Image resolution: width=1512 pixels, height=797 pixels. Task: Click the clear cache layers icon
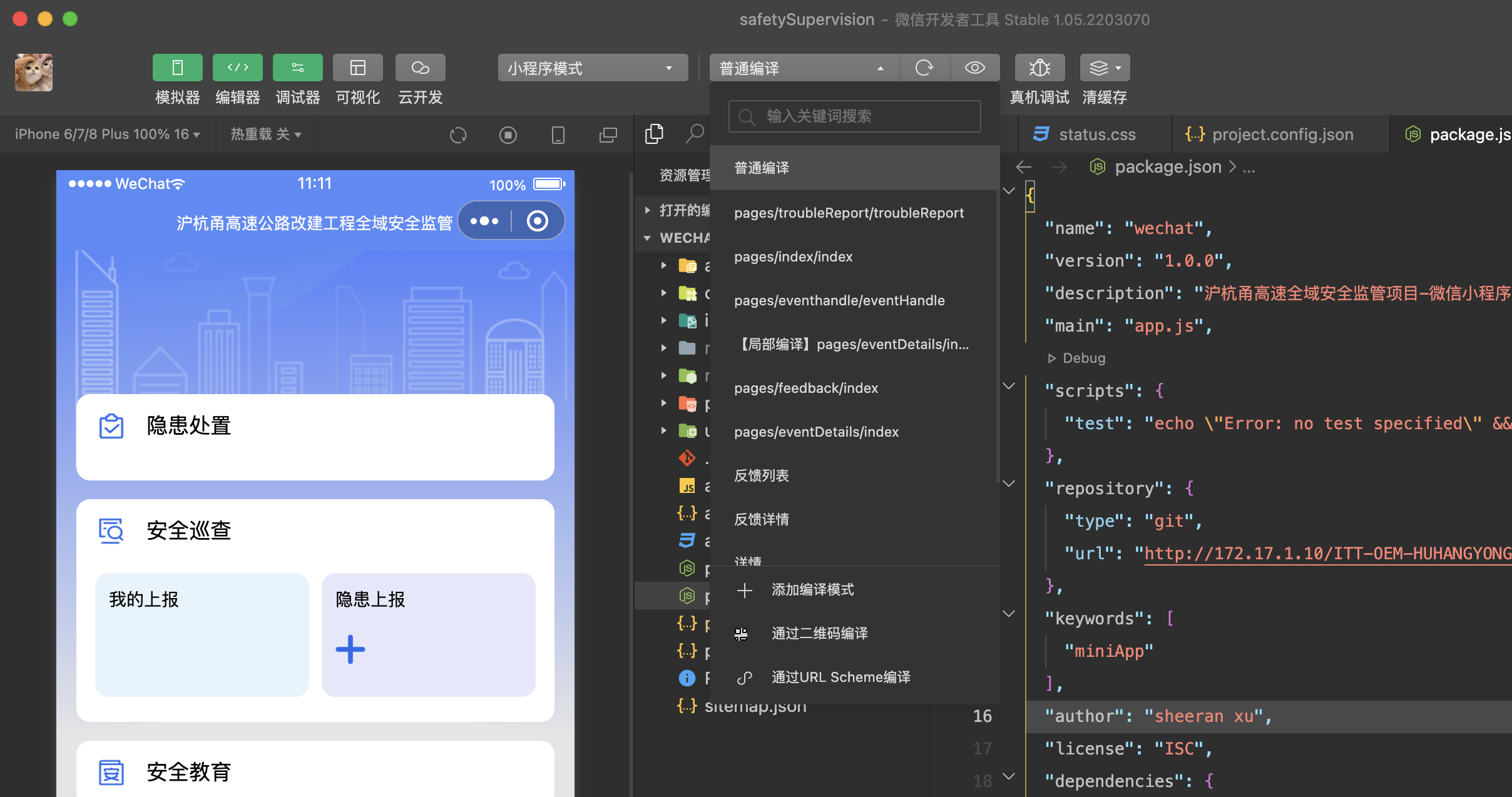point(1105,68)
